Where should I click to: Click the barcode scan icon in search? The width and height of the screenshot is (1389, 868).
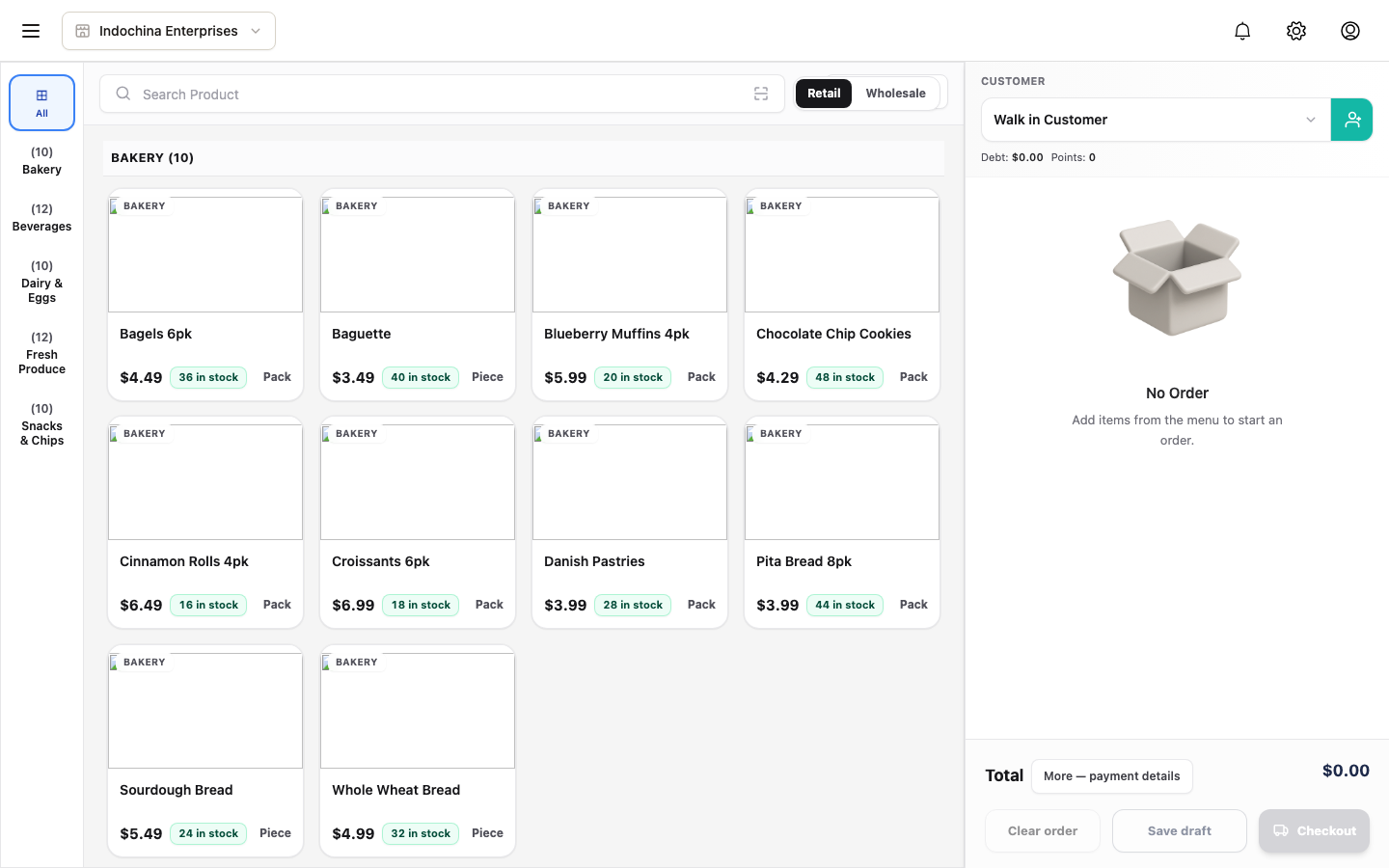pyautogui.click(x=761, y=94)
